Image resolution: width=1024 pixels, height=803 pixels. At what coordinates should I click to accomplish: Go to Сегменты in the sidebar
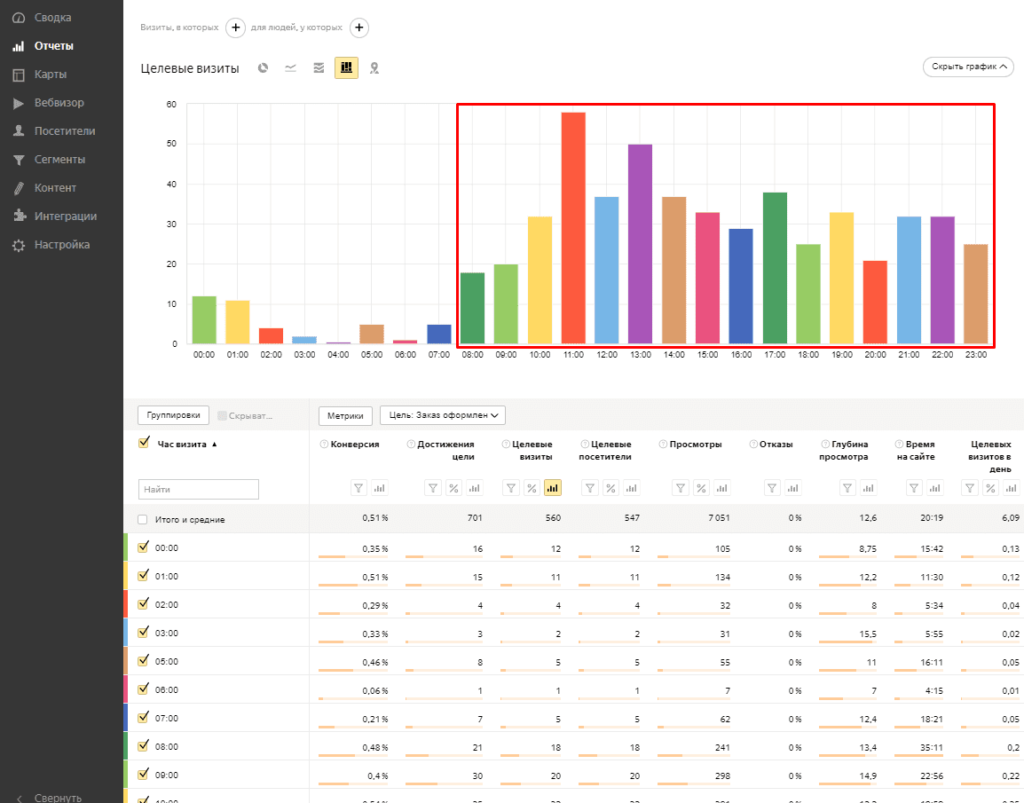tap(59, 159)
